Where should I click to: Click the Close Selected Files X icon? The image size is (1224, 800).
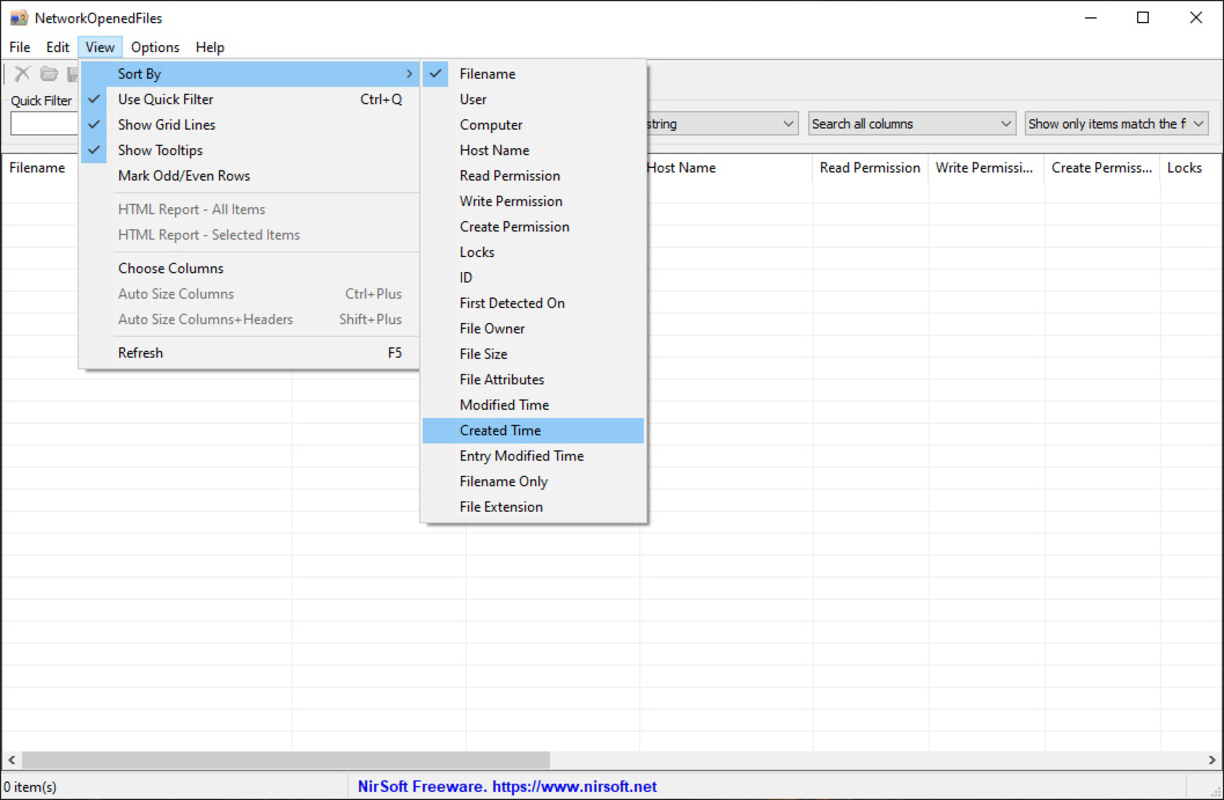[x=22, y=74]
